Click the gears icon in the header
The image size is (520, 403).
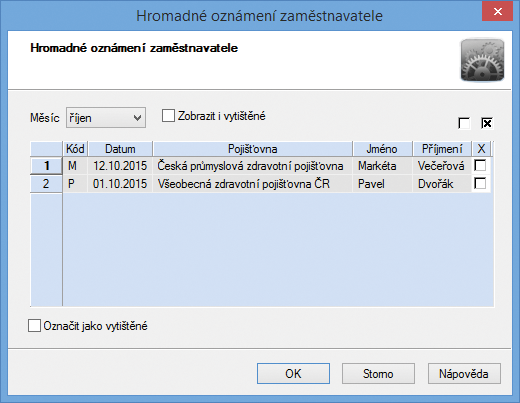482,60
